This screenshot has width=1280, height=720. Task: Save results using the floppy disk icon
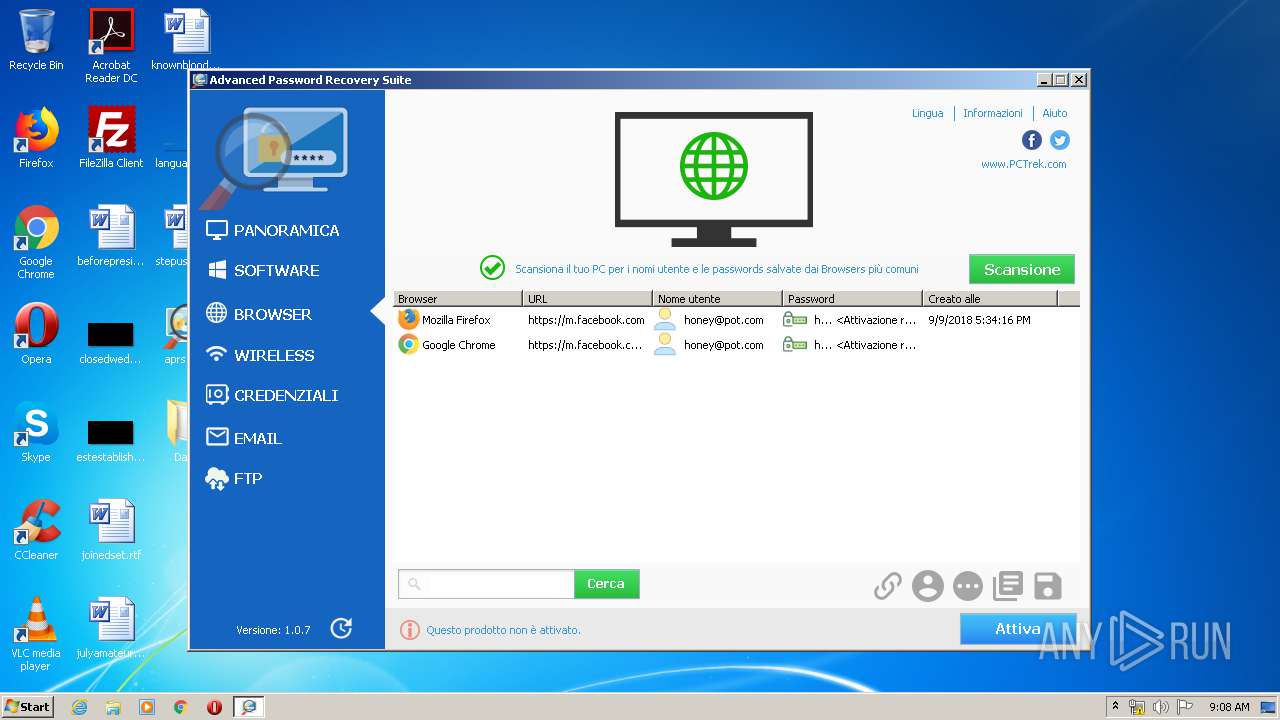tap(1047, 586)
